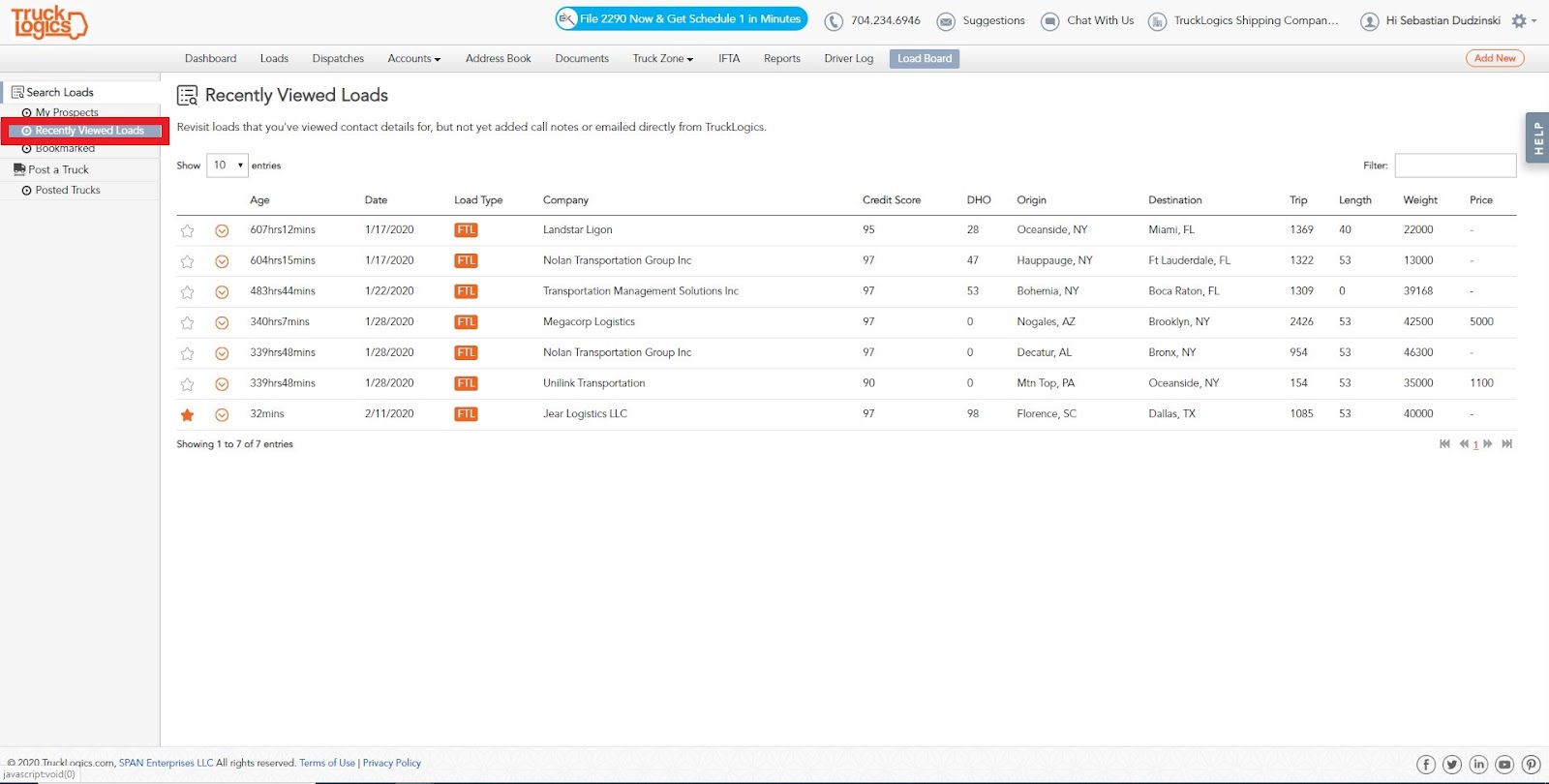Open the Privacy Policy link
The width and height of the screenshot is (1549, 784).
pos(392,763)
